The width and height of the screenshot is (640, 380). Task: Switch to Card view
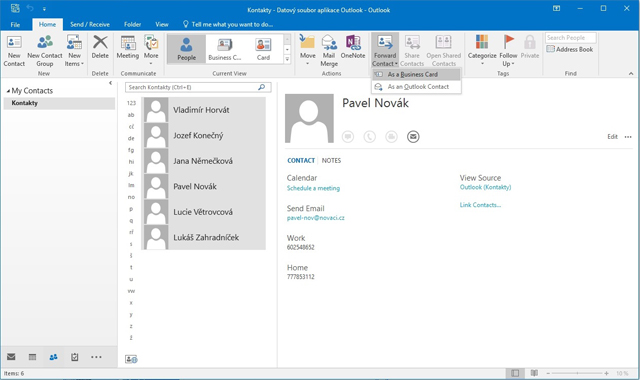click(x=263, y=49)
